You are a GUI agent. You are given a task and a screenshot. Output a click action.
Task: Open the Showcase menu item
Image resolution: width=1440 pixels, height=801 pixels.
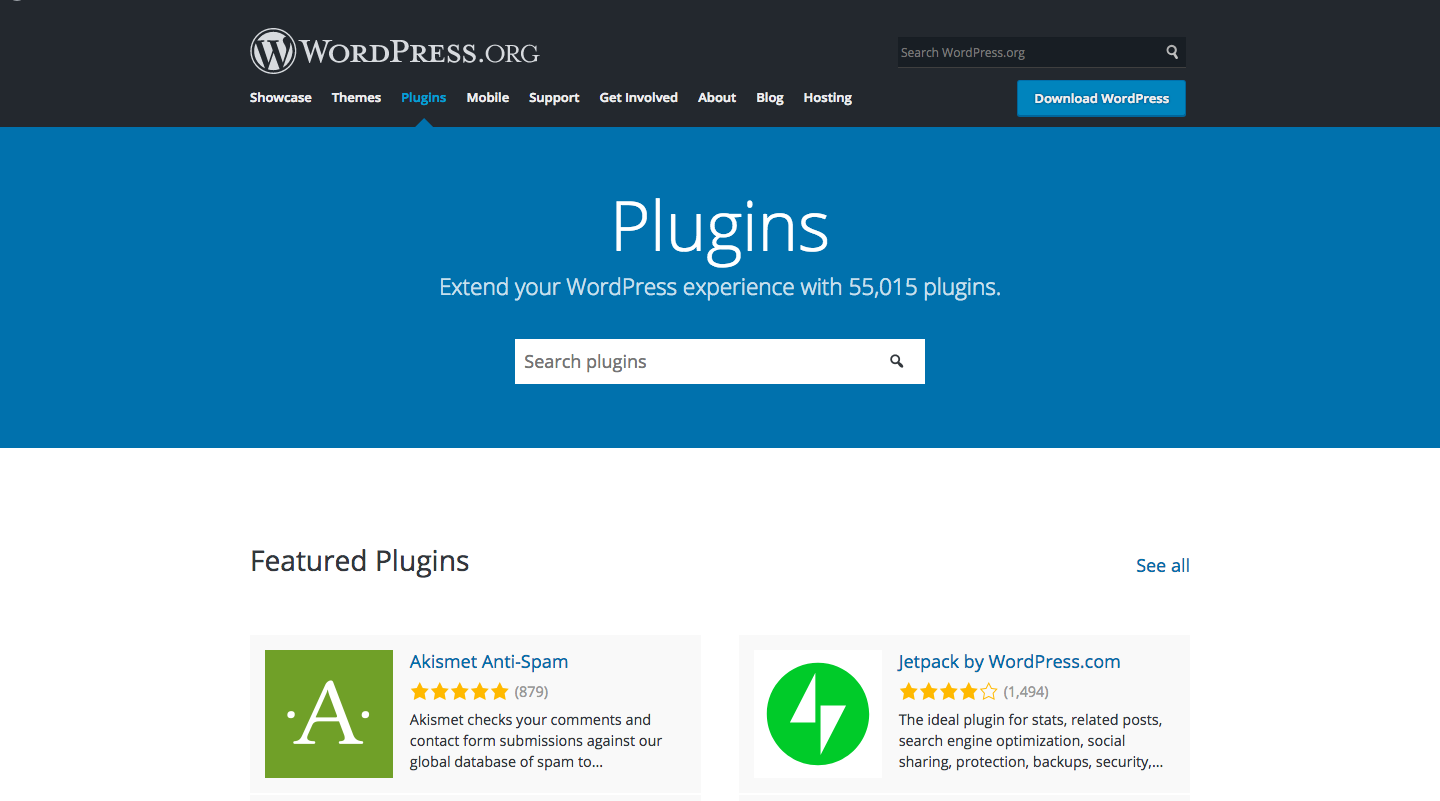[281, 97]
